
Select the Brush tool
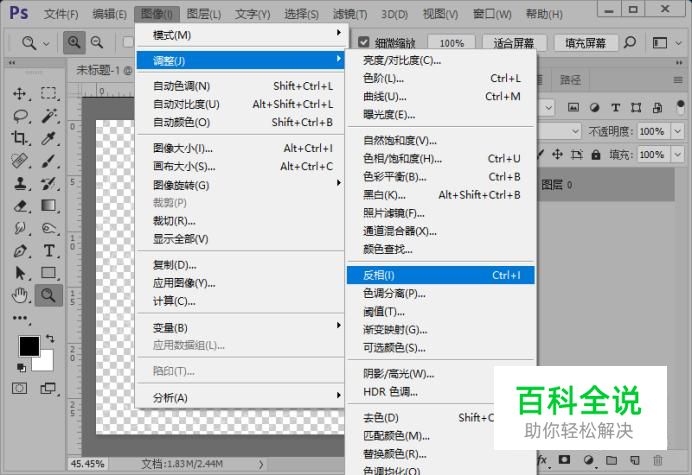point(49,161)
